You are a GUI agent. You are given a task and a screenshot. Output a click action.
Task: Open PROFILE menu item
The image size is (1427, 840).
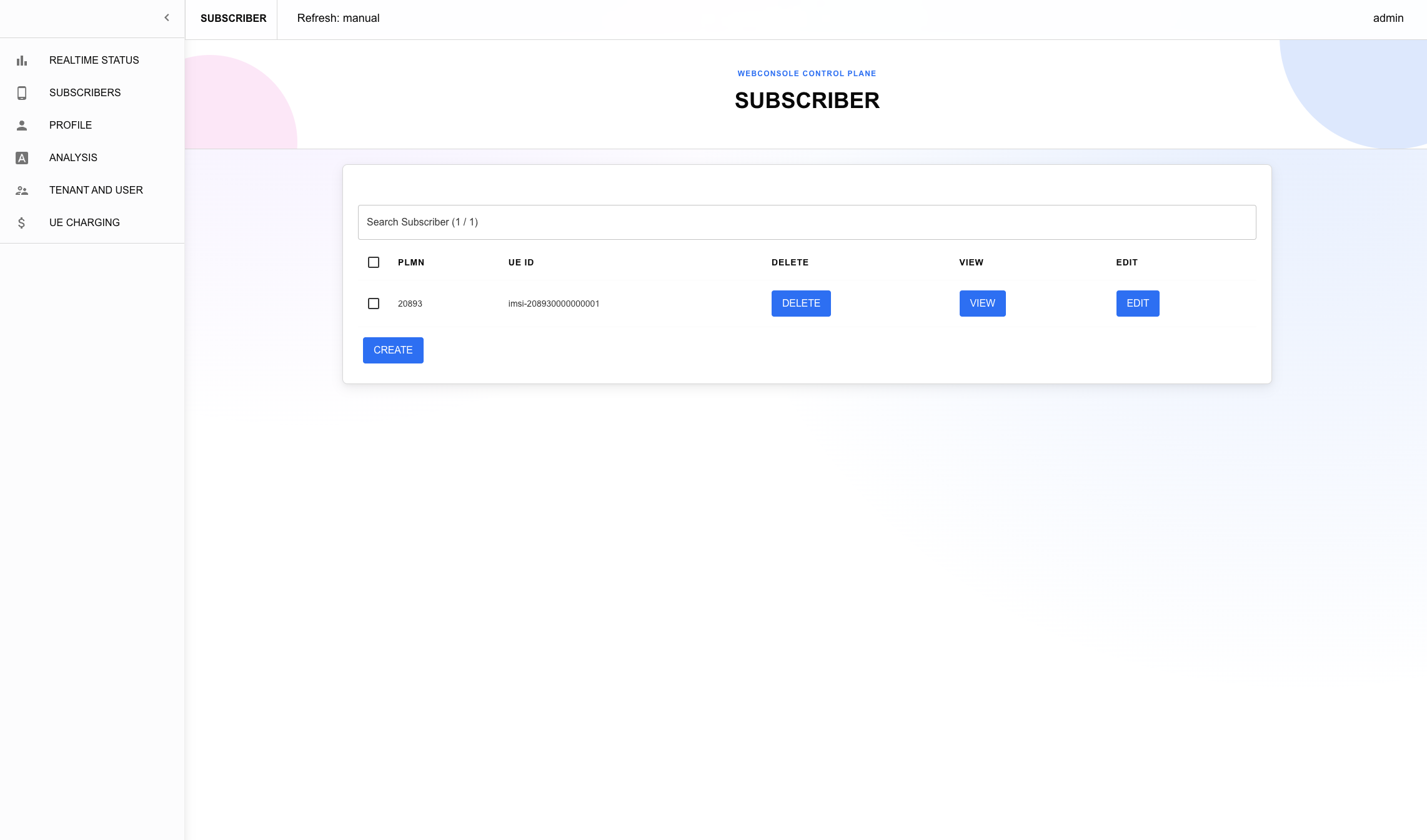[x=92, y=125]
